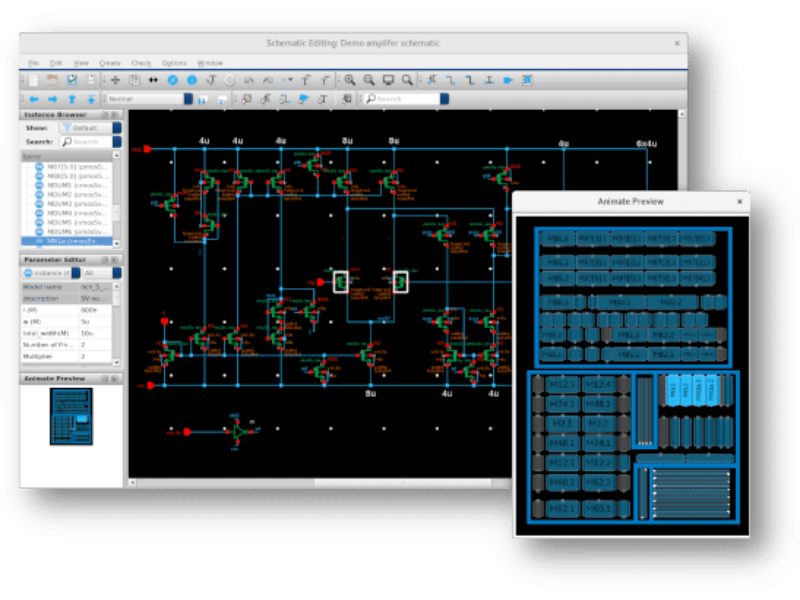
Task: Click the save icon in toolbar
Action: (72, 80)
